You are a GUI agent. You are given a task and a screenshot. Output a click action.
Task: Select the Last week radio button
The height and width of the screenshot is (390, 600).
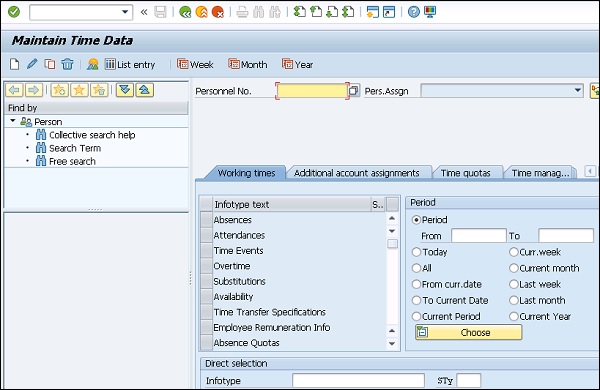click(x=514, y=284)
